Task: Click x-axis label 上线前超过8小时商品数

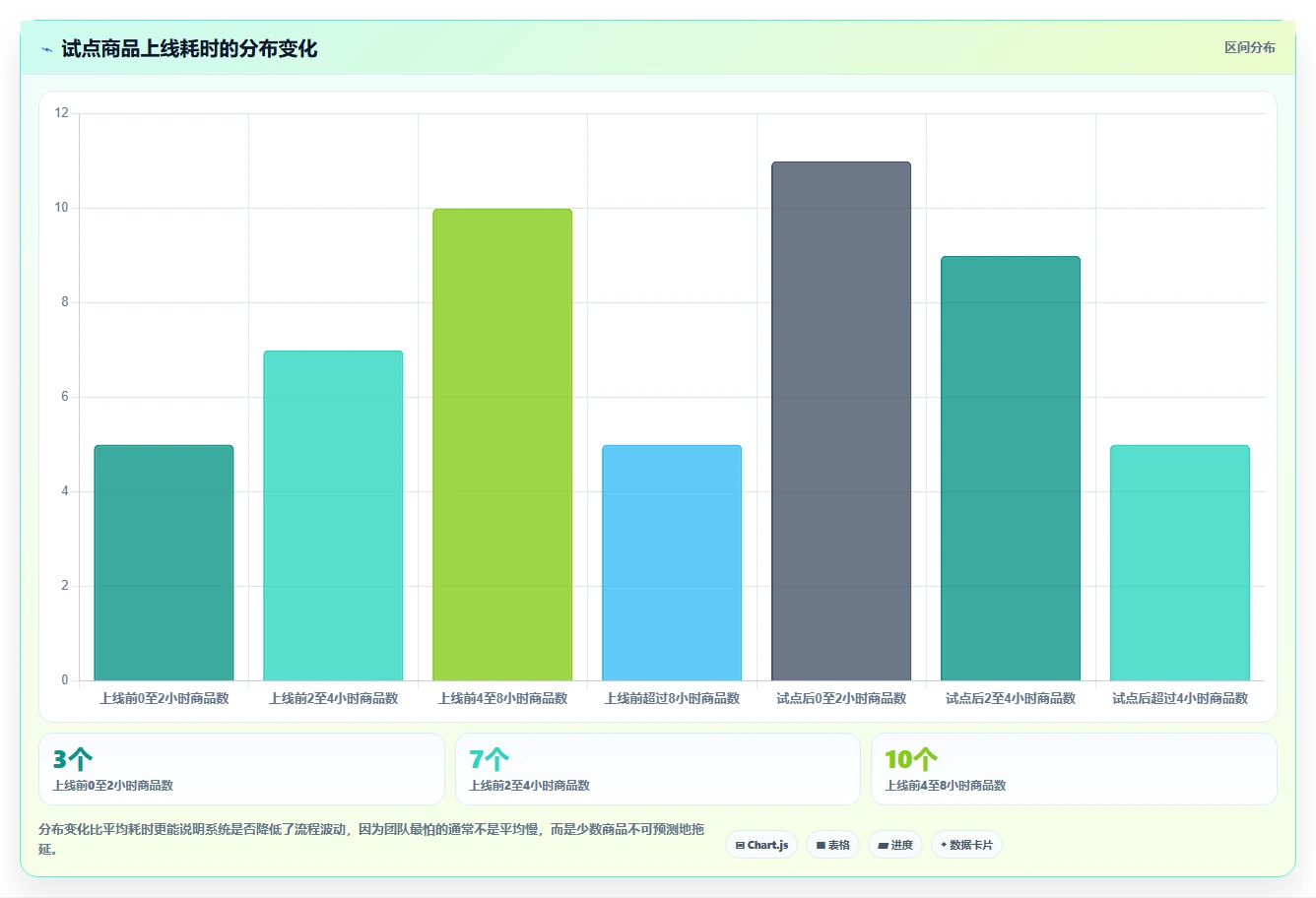Action: click(672, 698)
